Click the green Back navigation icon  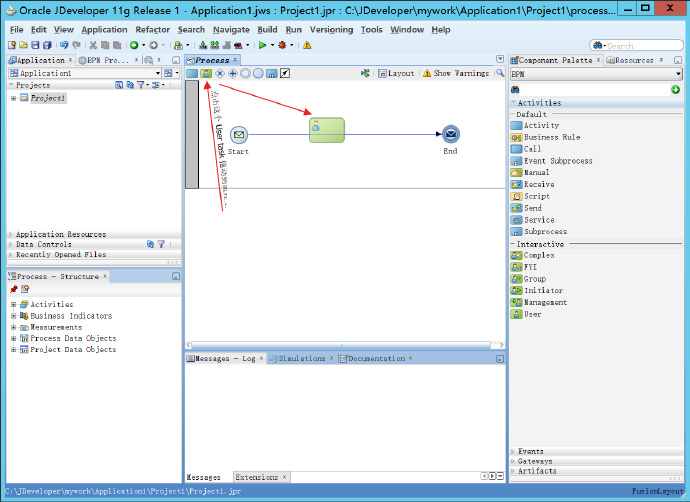click(x=134, y=45)
